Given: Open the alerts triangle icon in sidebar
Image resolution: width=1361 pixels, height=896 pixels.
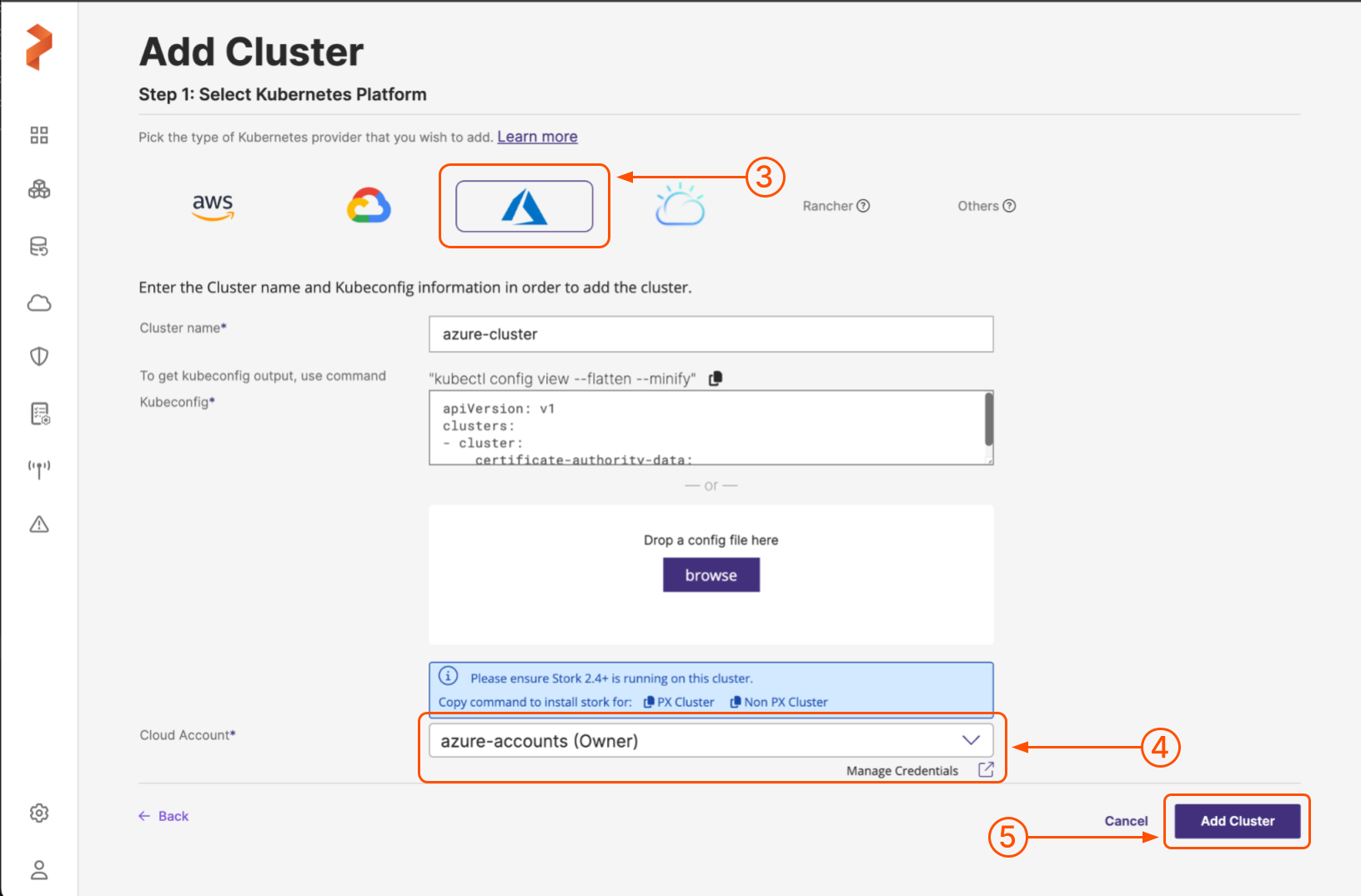Looking at the screenshot, I should click(x=39, y=524).
